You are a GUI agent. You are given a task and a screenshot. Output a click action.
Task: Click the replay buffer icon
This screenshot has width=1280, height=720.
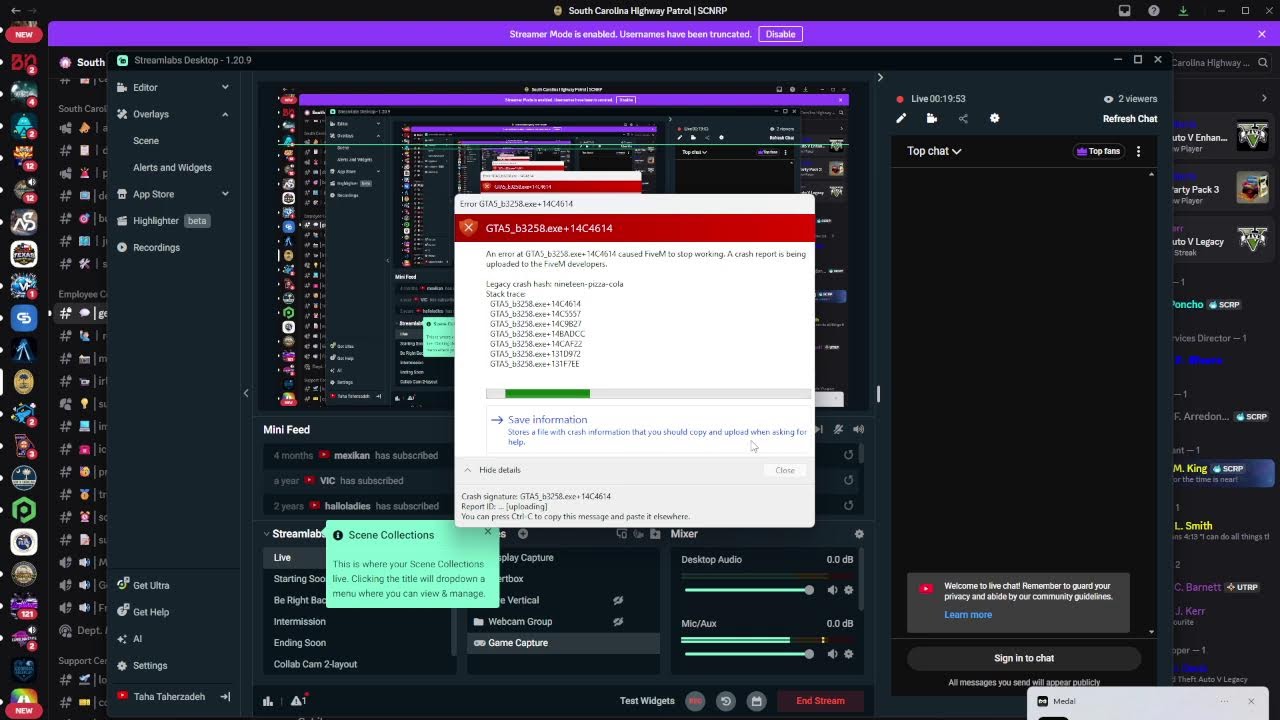tap(726, 701)
